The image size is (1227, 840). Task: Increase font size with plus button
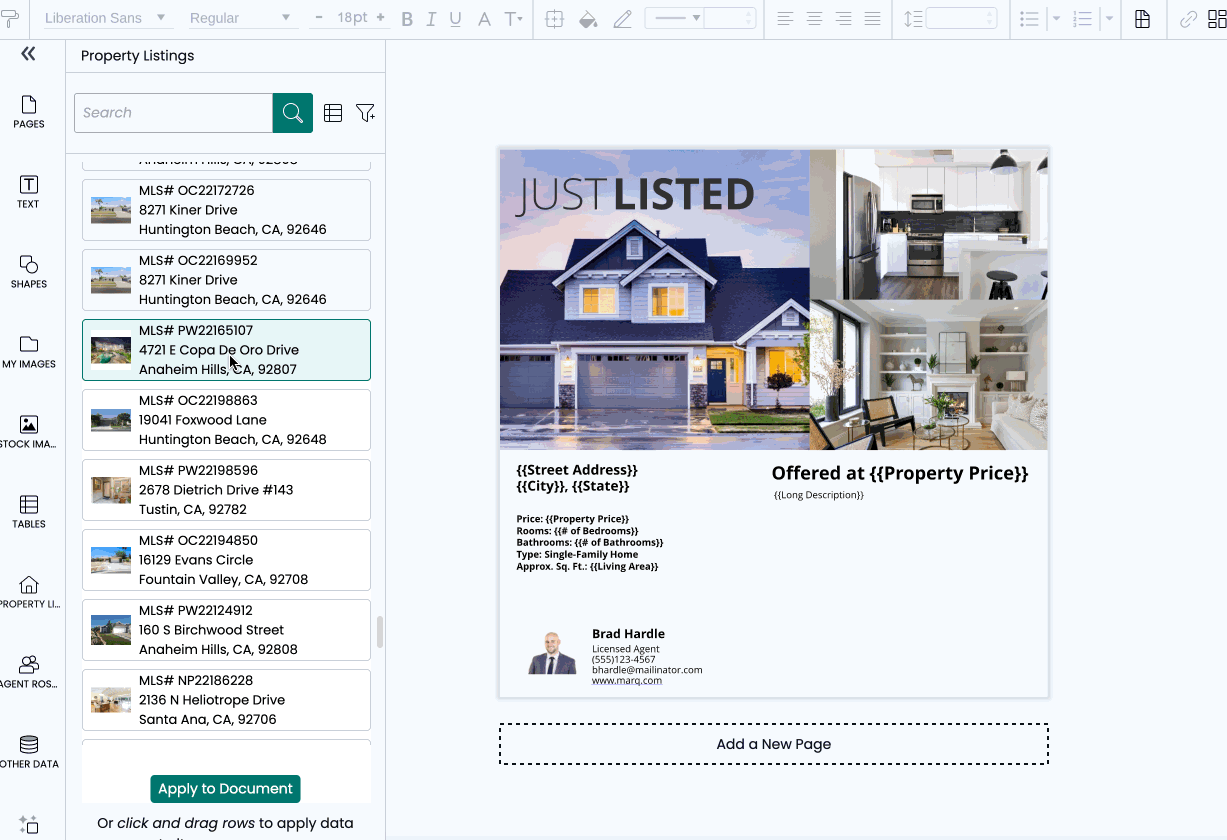click(x=382, y=18)
